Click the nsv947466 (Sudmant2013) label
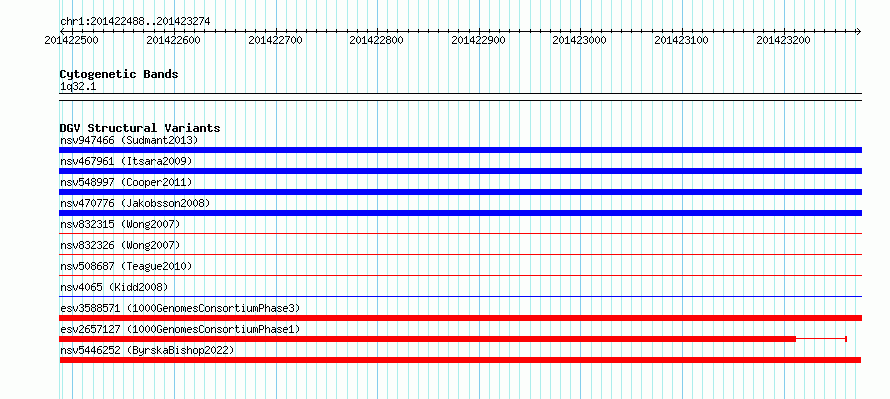 coord(129,140)
